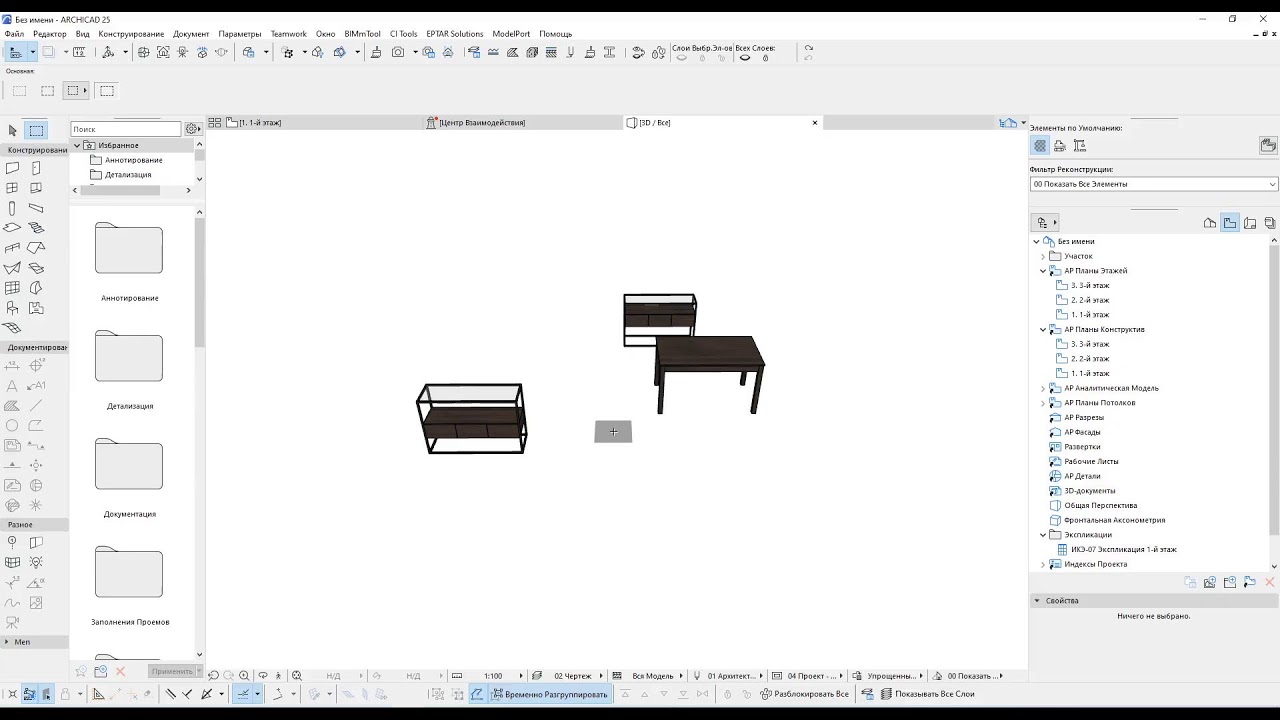Select the Text tool icon

tap(12, 386)
